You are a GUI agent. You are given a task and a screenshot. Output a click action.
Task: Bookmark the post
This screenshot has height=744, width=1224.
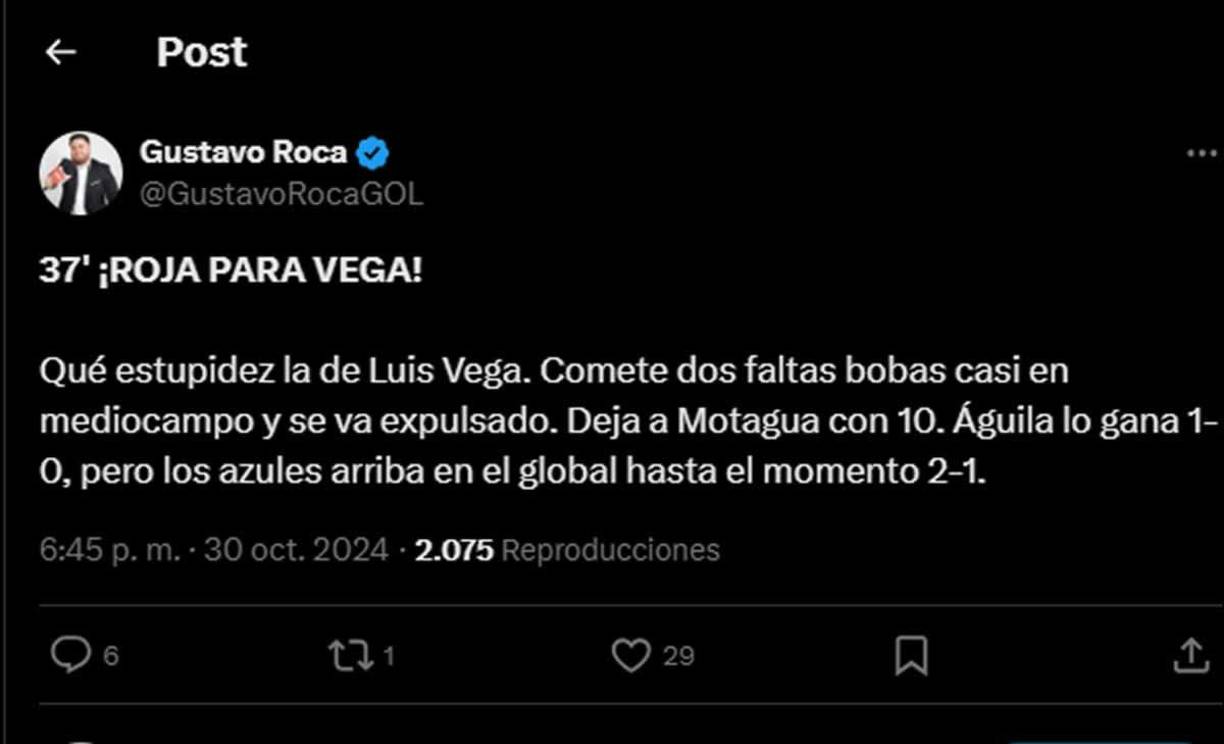pyautogui.click(x=912, y=656)
